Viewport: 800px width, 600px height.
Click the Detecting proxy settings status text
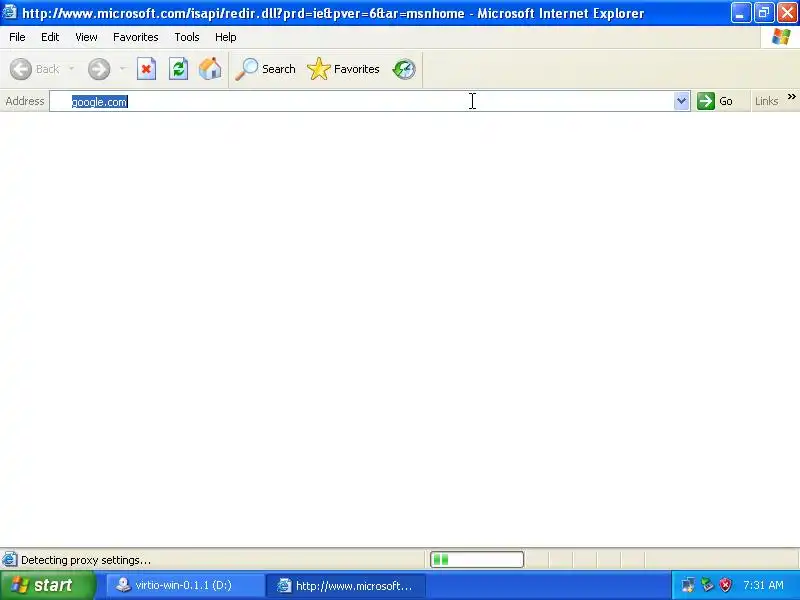[x=86, y=560]
